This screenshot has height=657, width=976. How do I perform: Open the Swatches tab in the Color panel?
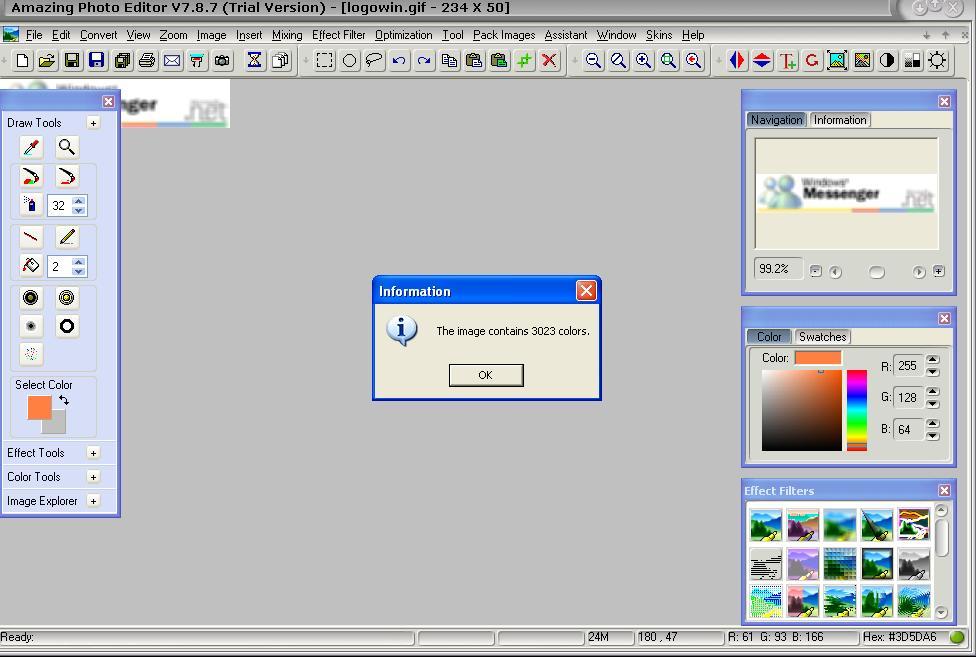[822, 337]
